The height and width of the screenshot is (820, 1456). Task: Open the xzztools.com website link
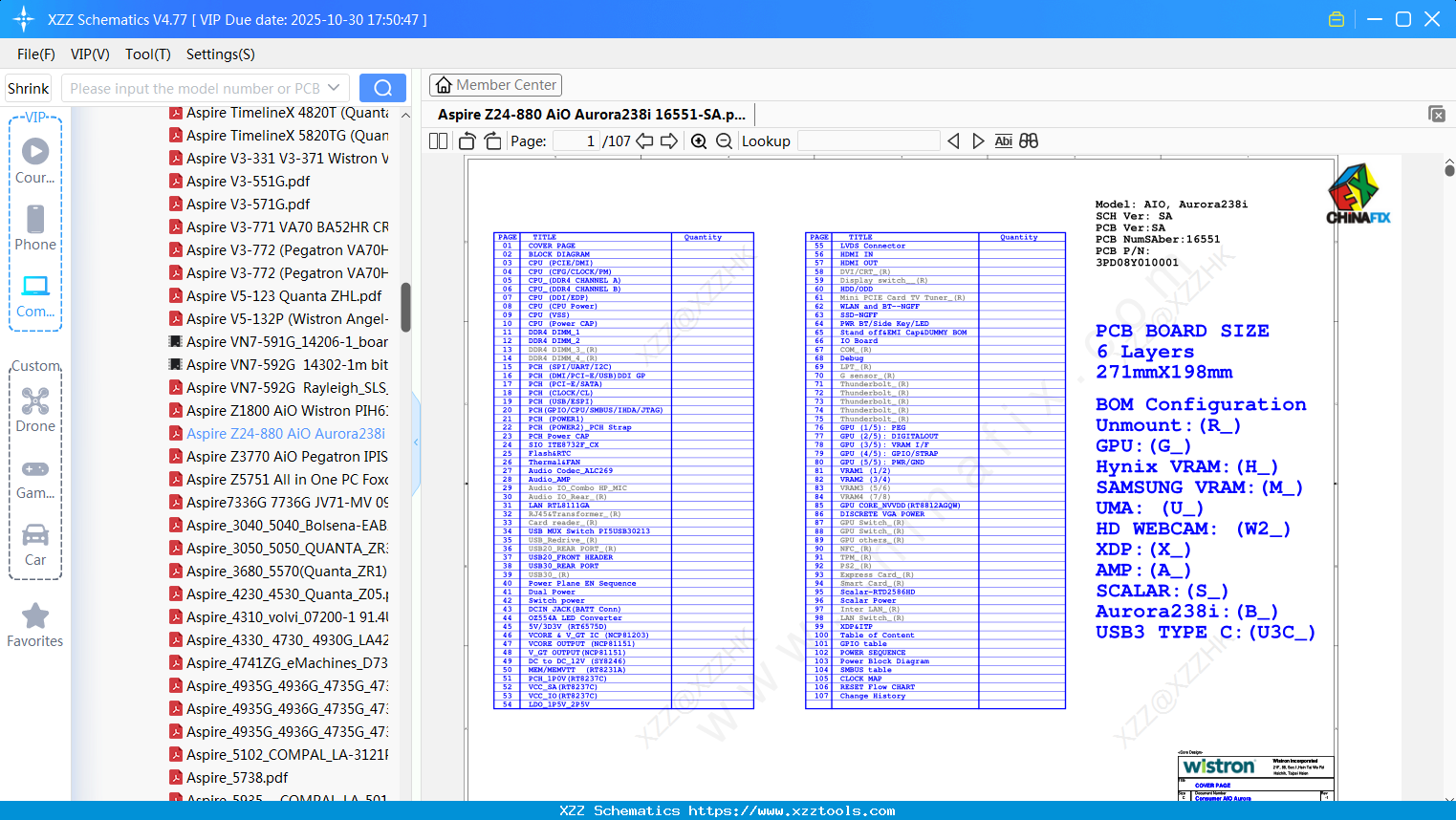[x=792, y=811]
